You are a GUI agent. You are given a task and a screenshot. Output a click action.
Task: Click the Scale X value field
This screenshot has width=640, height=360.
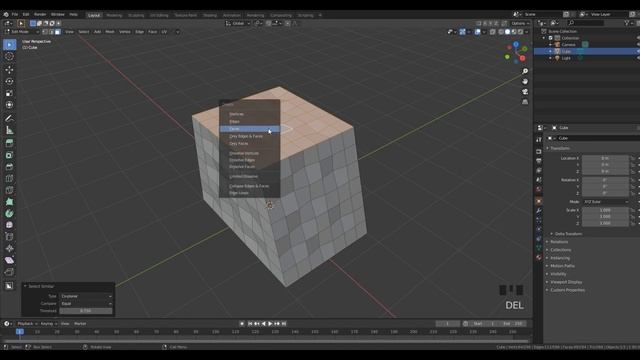coord(605,210)
